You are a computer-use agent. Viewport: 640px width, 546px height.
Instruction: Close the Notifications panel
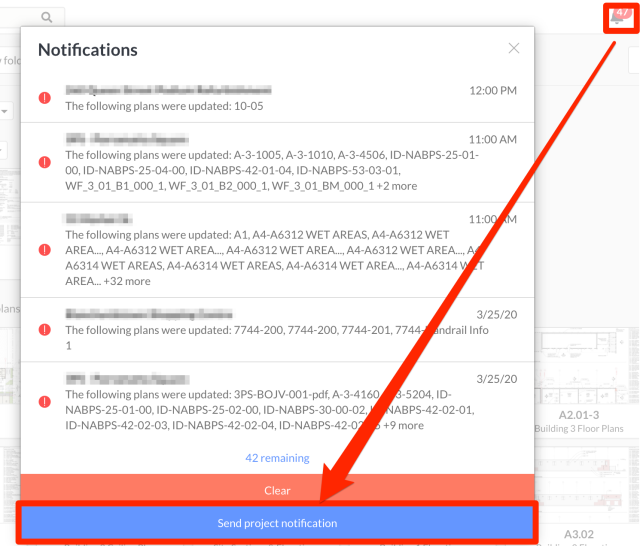[513, 48]
